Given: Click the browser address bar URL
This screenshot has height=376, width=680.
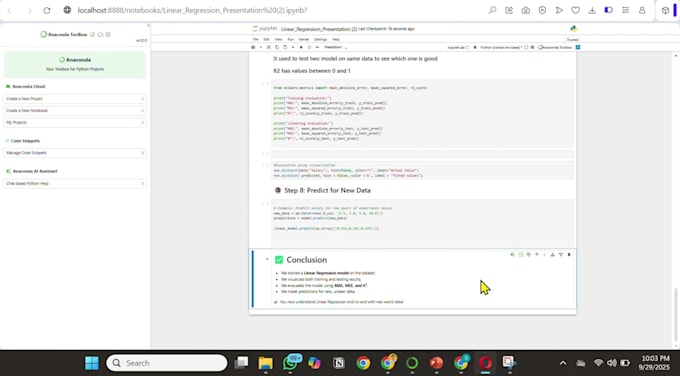Looking at the screenshot, I should click(x=192, y=10).
